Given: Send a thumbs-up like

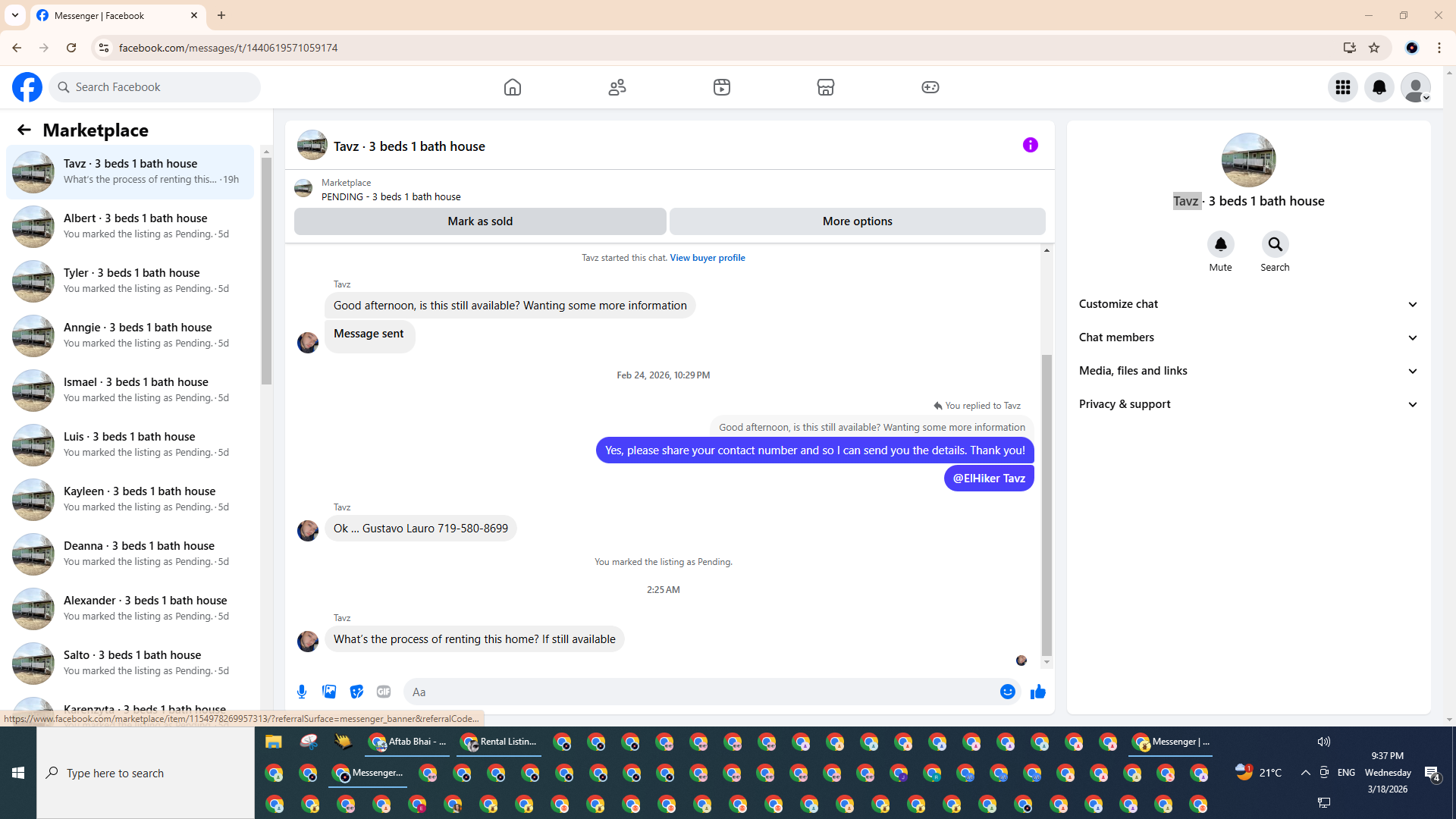Looking at the screenshot, I should click(1038, 692).
